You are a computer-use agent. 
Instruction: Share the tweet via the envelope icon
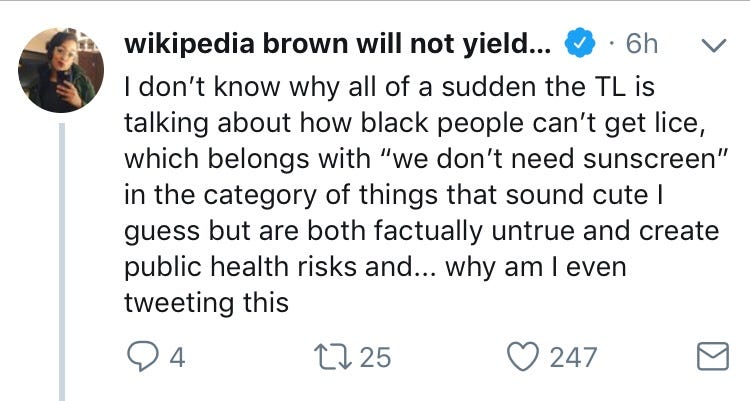click(x=711, y=357)
